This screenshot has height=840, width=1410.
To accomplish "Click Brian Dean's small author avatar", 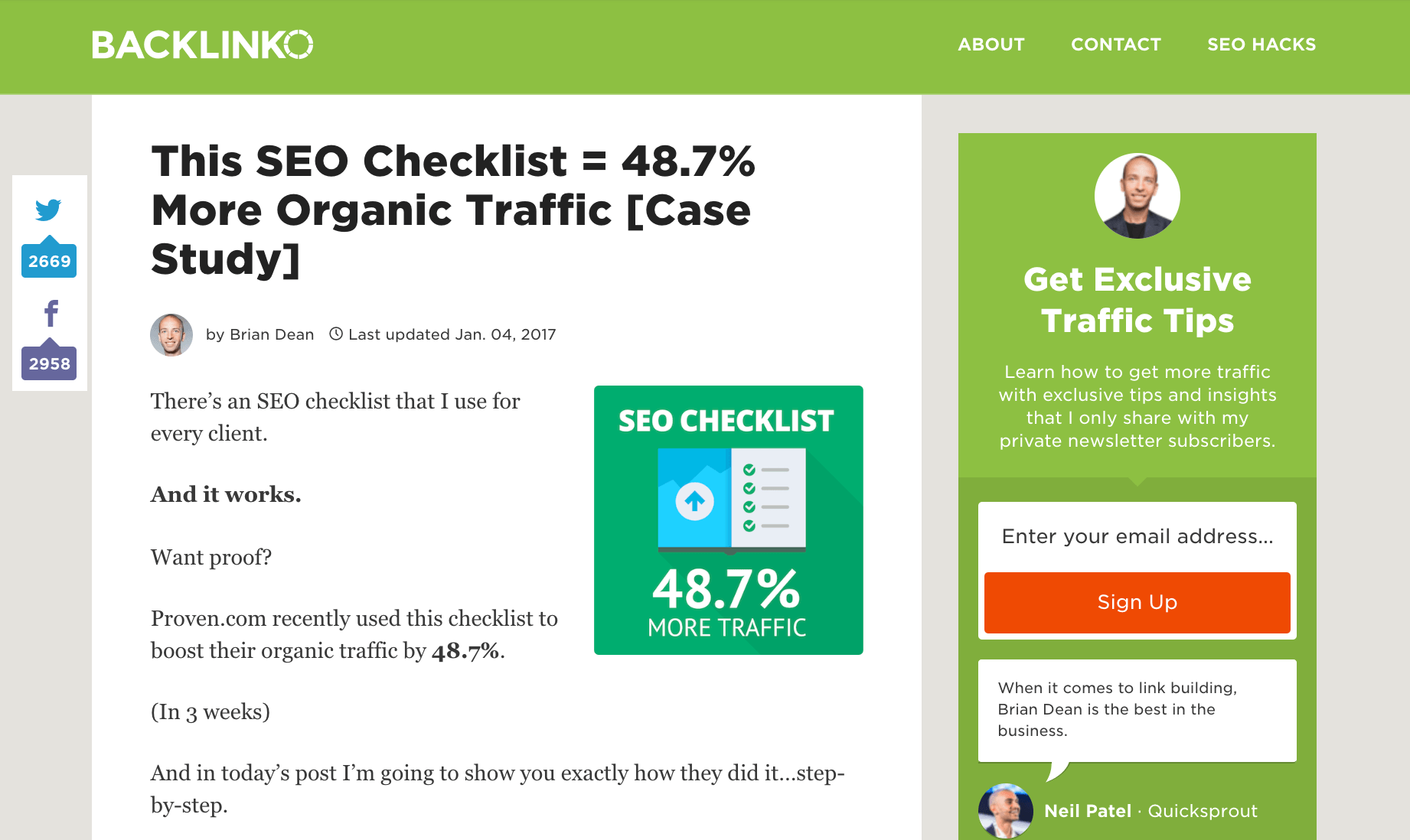I will coord(171,334).
